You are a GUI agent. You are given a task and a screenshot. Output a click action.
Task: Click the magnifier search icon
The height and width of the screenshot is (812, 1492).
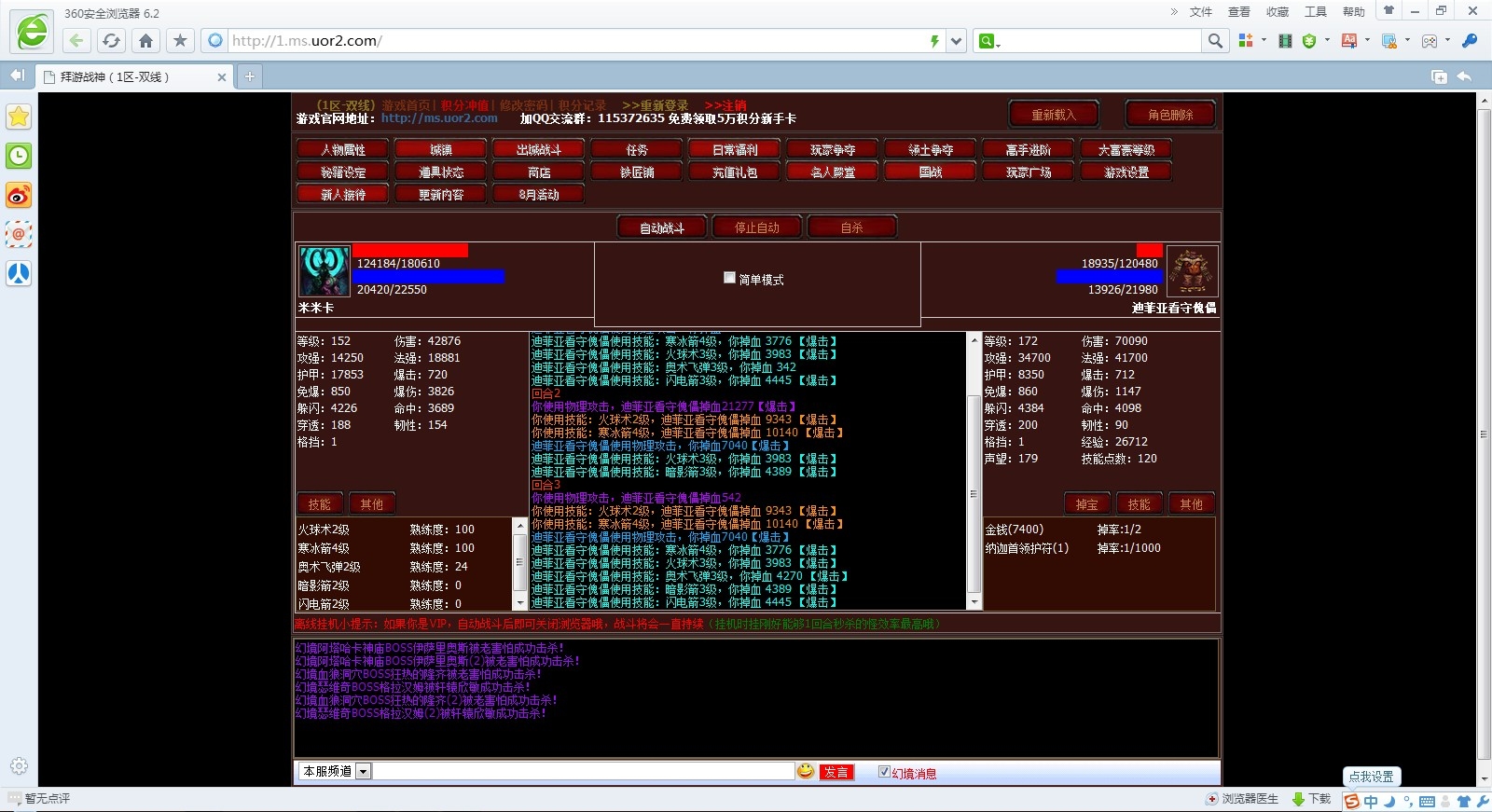pos(1215,41)
